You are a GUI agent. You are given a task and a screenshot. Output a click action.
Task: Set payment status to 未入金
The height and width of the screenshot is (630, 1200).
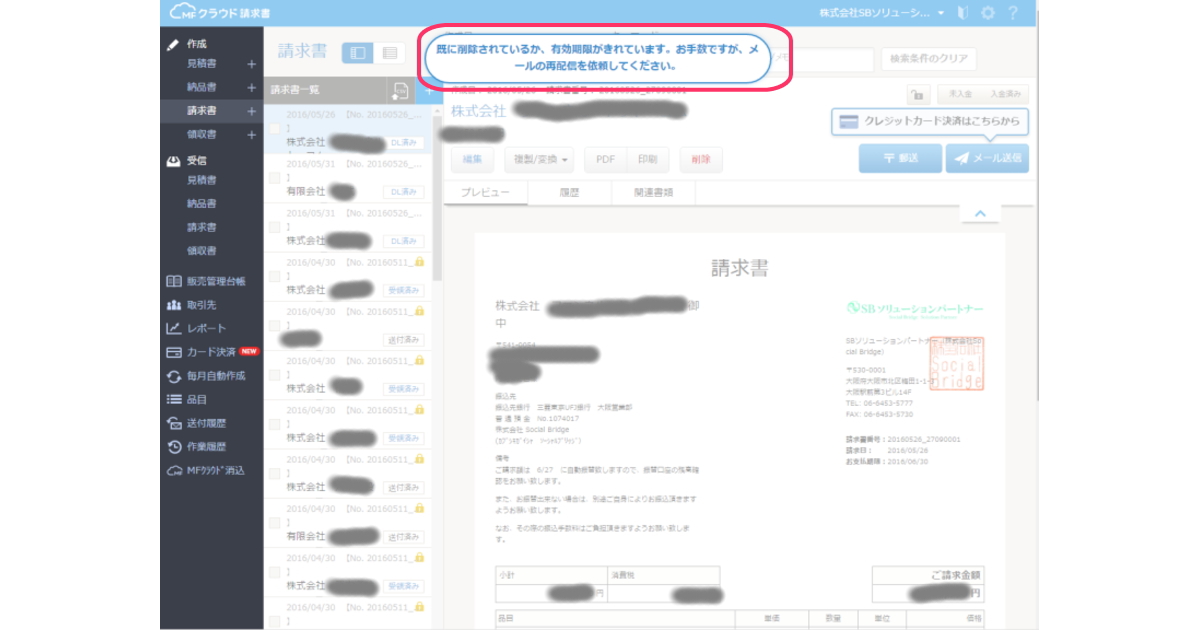click(958, 94)
